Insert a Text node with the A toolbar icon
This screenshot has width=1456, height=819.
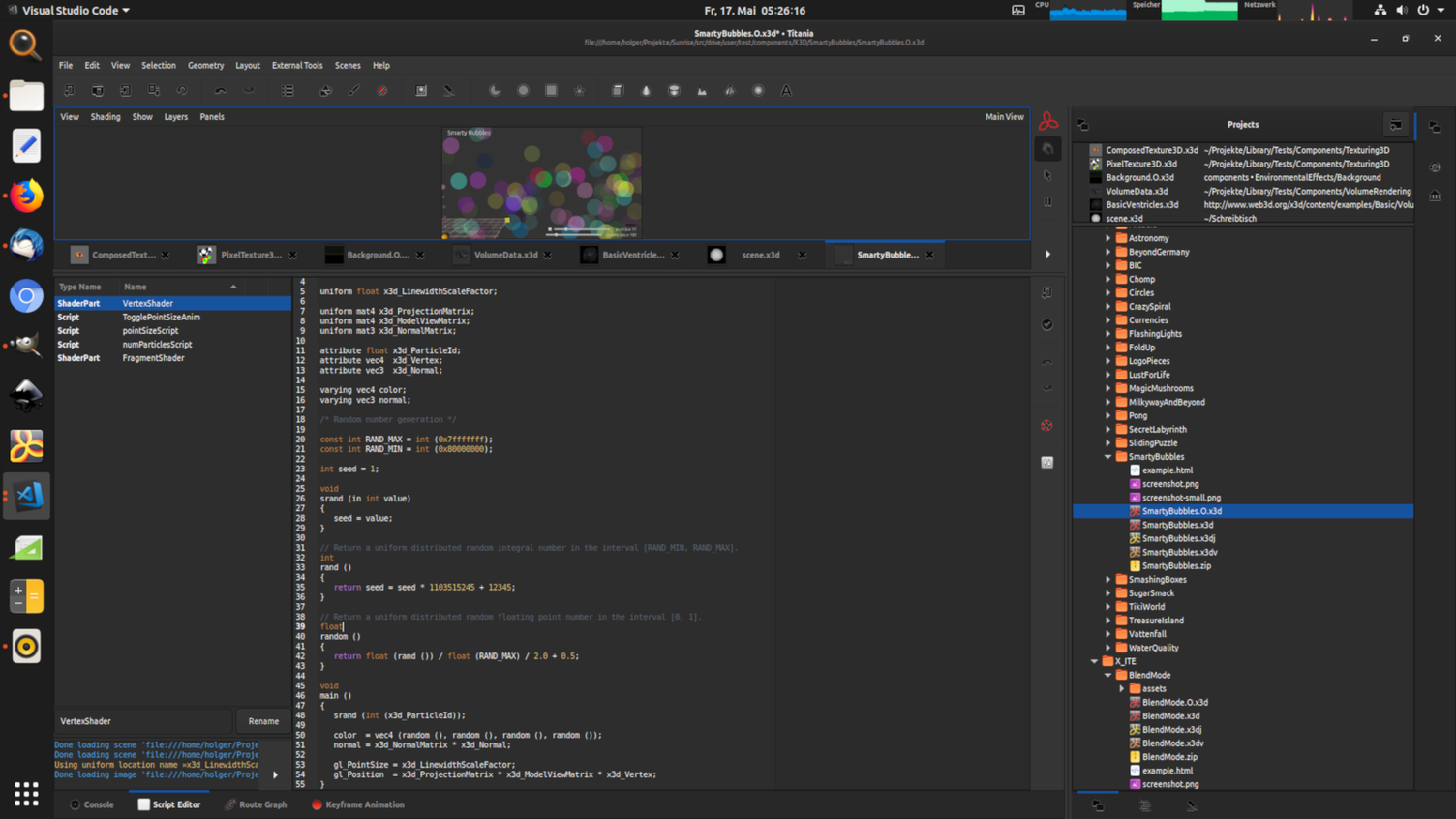[x=786, y=90]
